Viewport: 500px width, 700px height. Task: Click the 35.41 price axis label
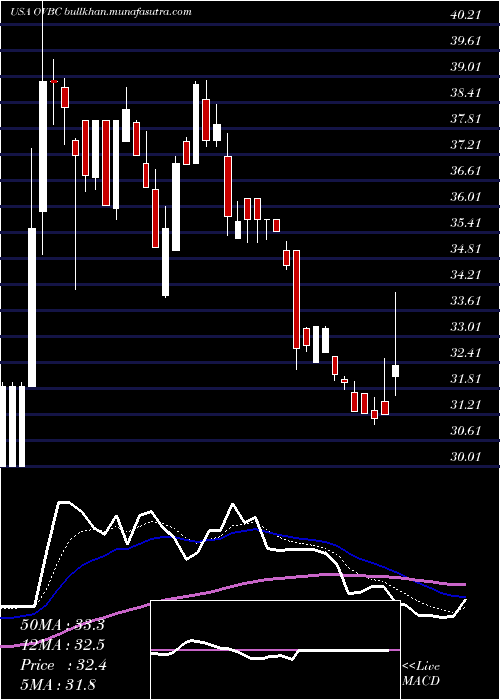(x=467, y=223)
